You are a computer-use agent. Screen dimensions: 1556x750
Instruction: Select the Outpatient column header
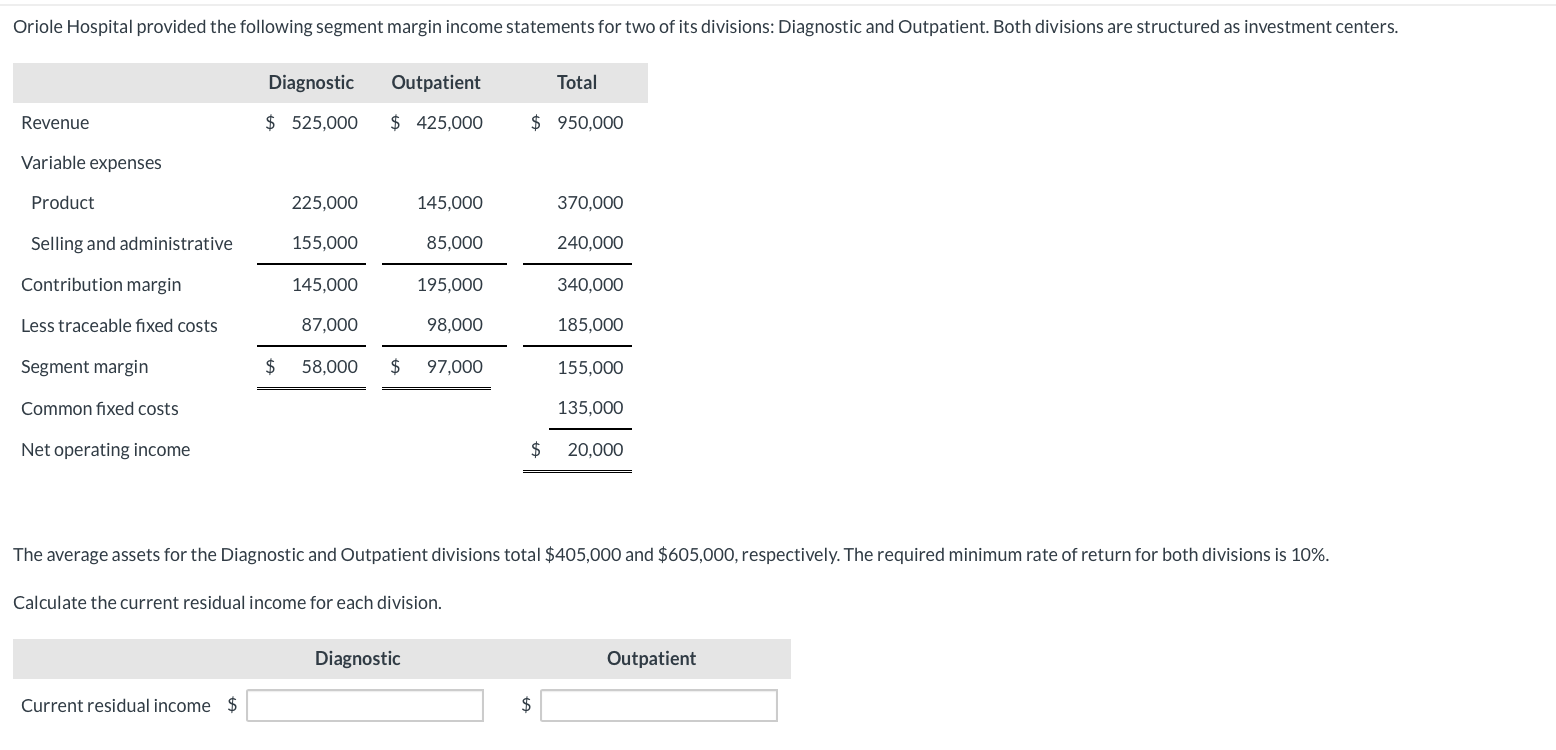click(x=436, y=82)
